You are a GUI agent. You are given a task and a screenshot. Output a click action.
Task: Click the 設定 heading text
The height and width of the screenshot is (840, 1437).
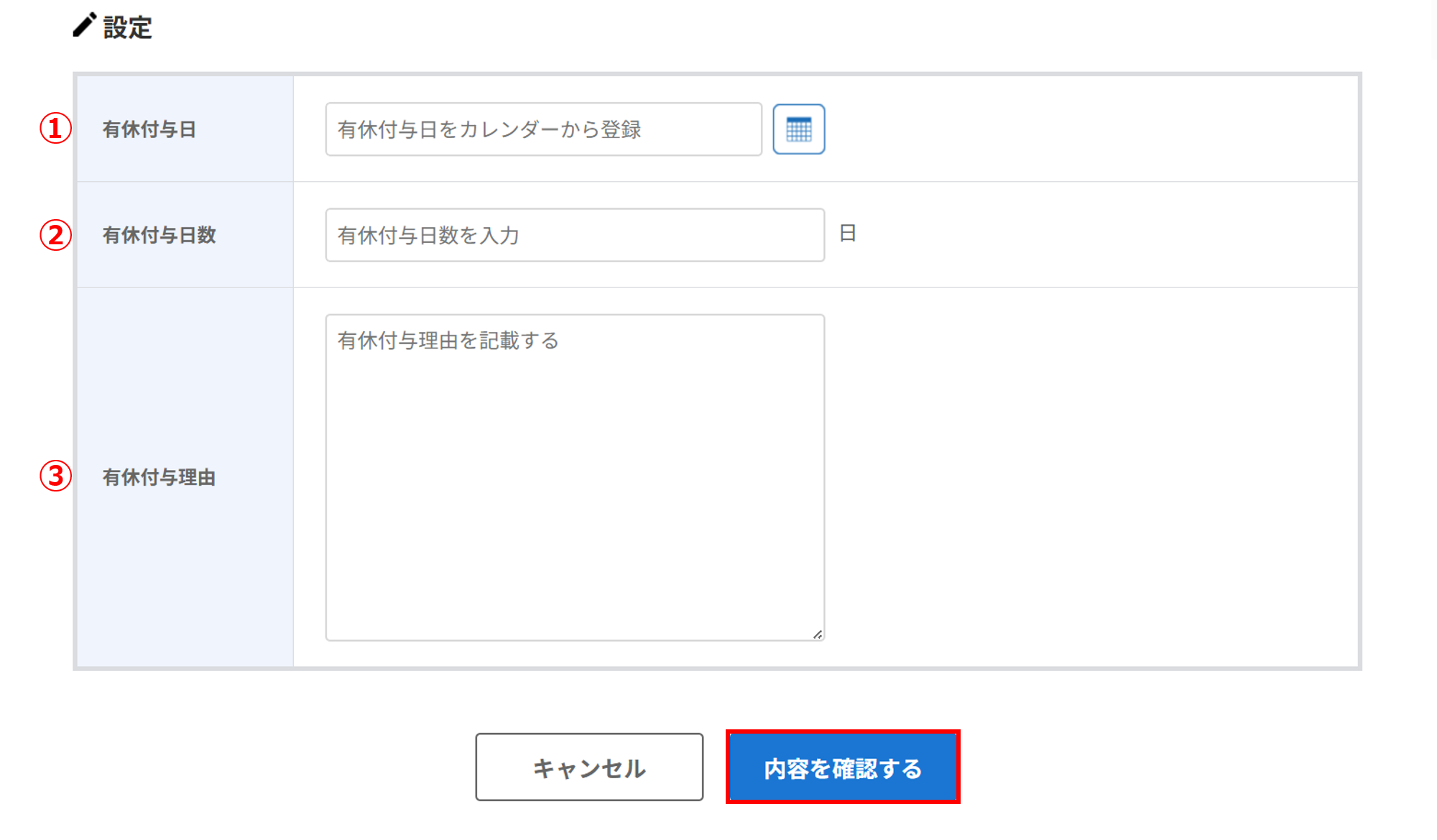(x=128, y=28)
